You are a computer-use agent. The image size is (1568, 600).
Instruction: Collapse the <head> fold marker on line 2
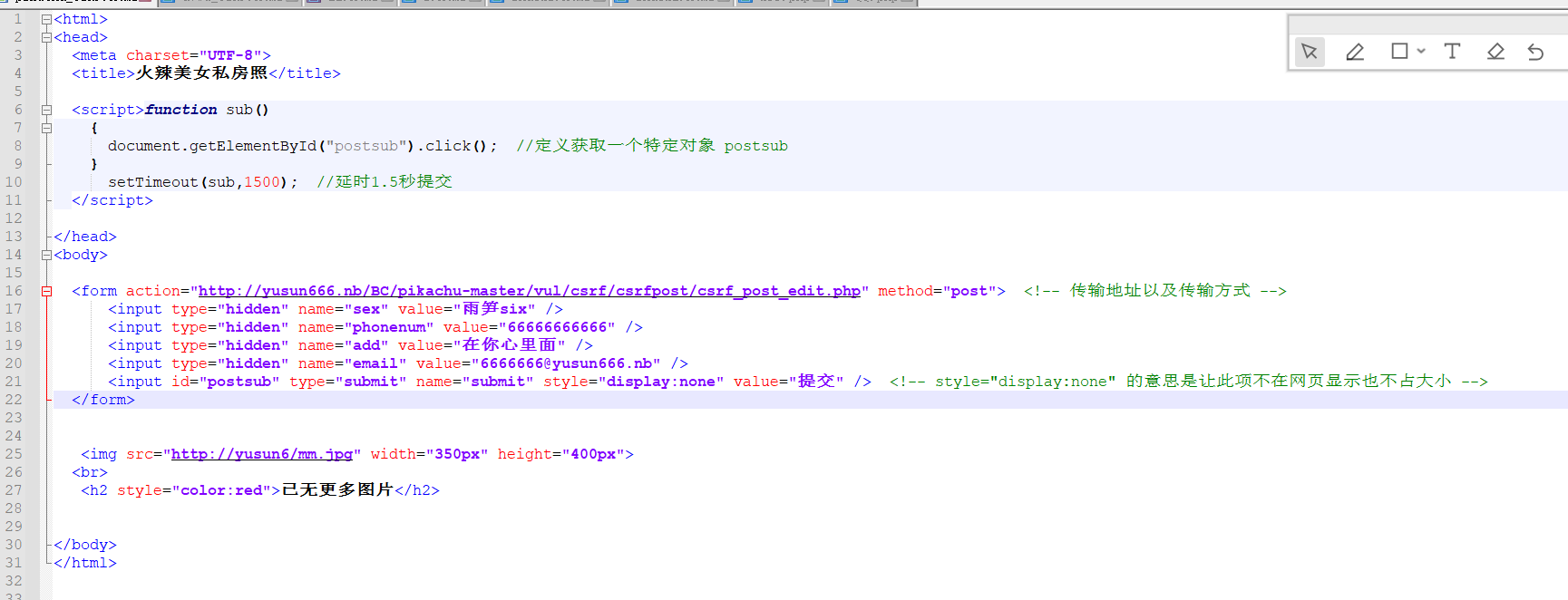point(46,37)
